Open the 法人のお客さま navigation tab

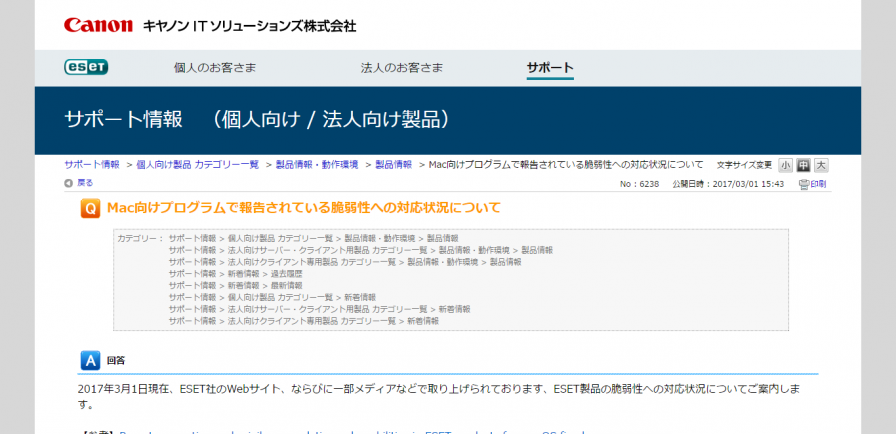(x=402, y=68)
